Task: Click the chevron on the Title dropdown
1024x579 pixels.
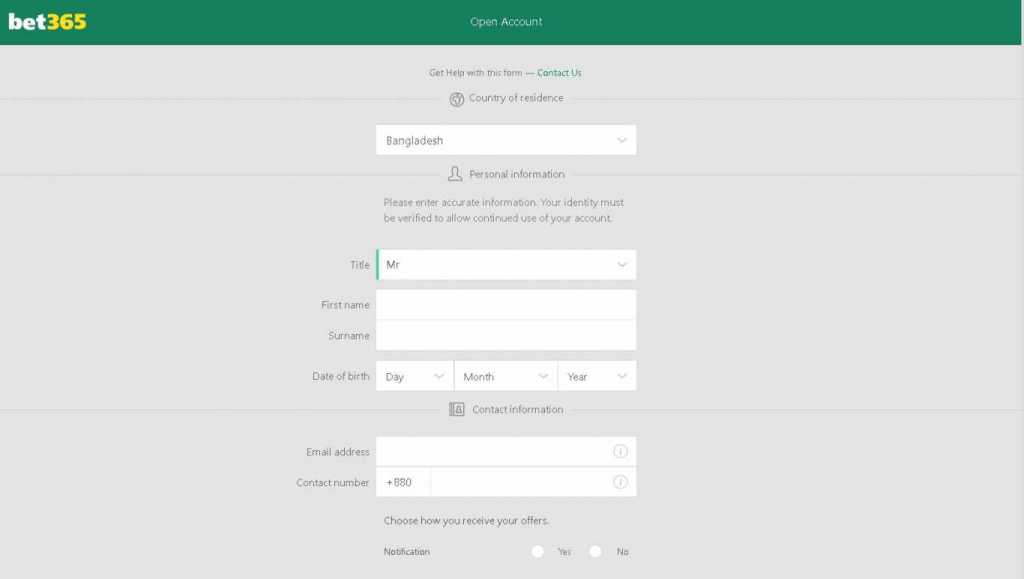Action: (620, 264)
